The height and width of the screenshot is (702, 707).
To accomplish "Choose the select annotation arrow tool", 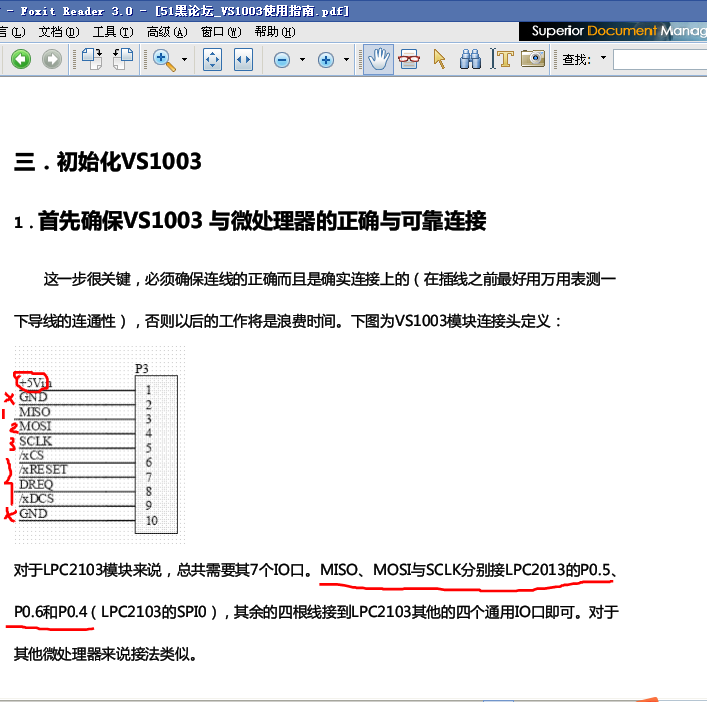I will click(x=439, y=59).
